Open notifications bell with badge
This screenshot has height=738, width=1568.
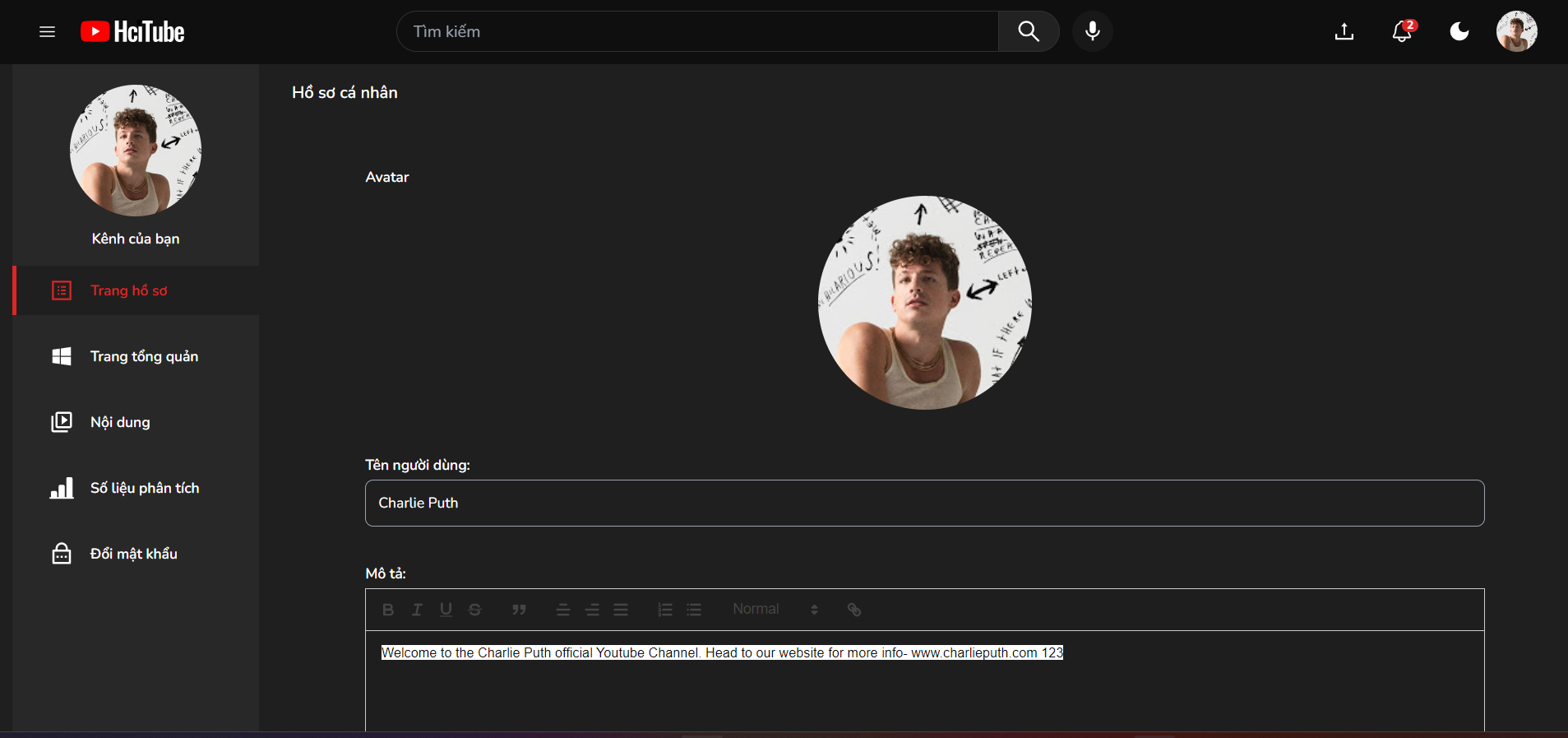tap(1403, 31)
